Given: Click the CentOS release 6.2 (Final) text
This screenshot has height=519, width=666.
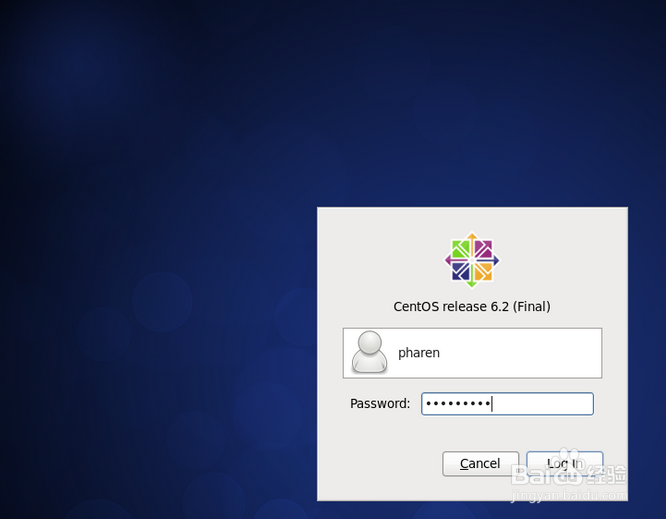Looking at the screenshot, I should click(472, 307).
